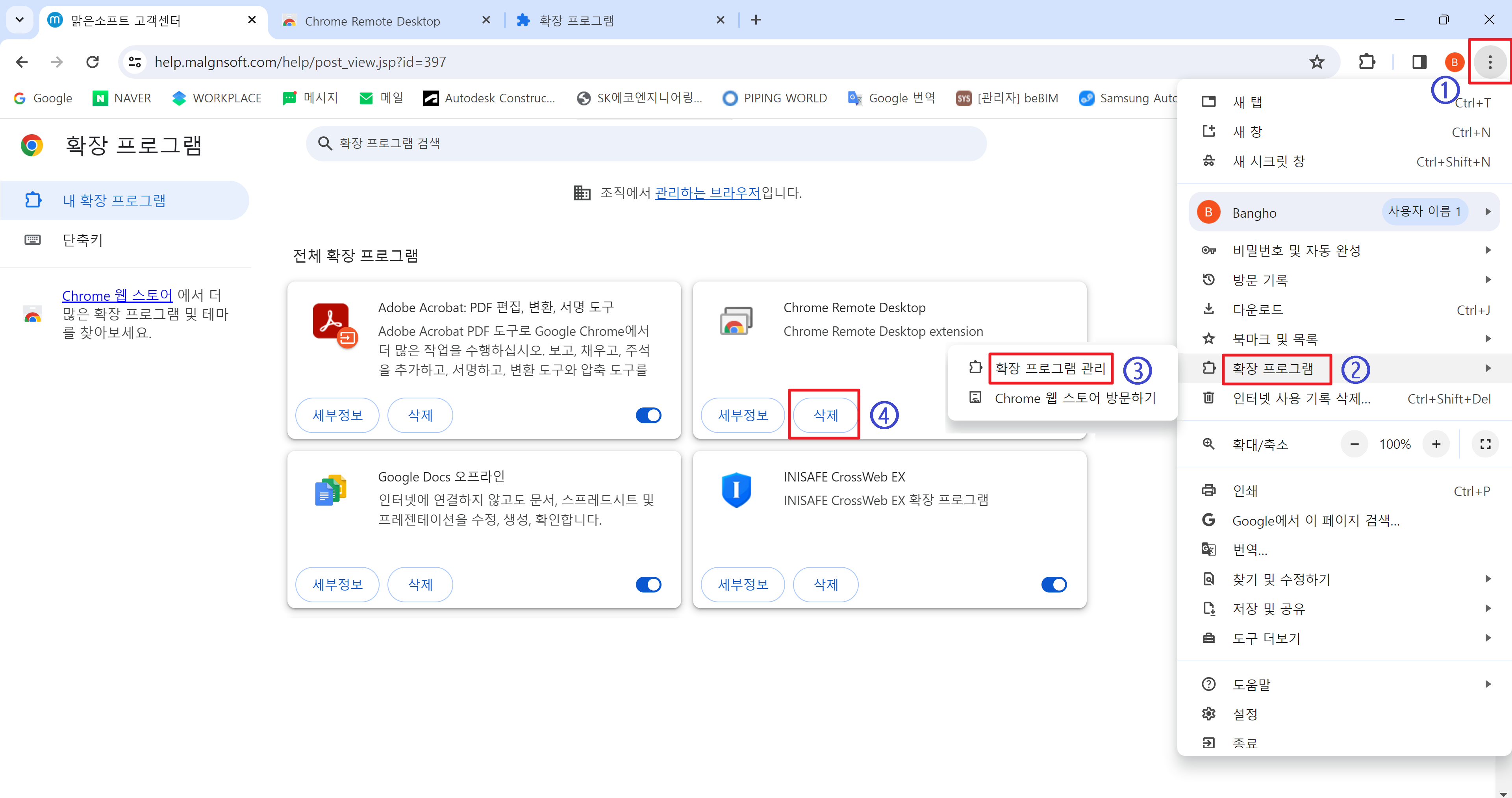Click 삭제 for Google Docs 오프라인
Image resolution: width=1512 pixels, height=798 pixels.
click(x=420, y=584)
